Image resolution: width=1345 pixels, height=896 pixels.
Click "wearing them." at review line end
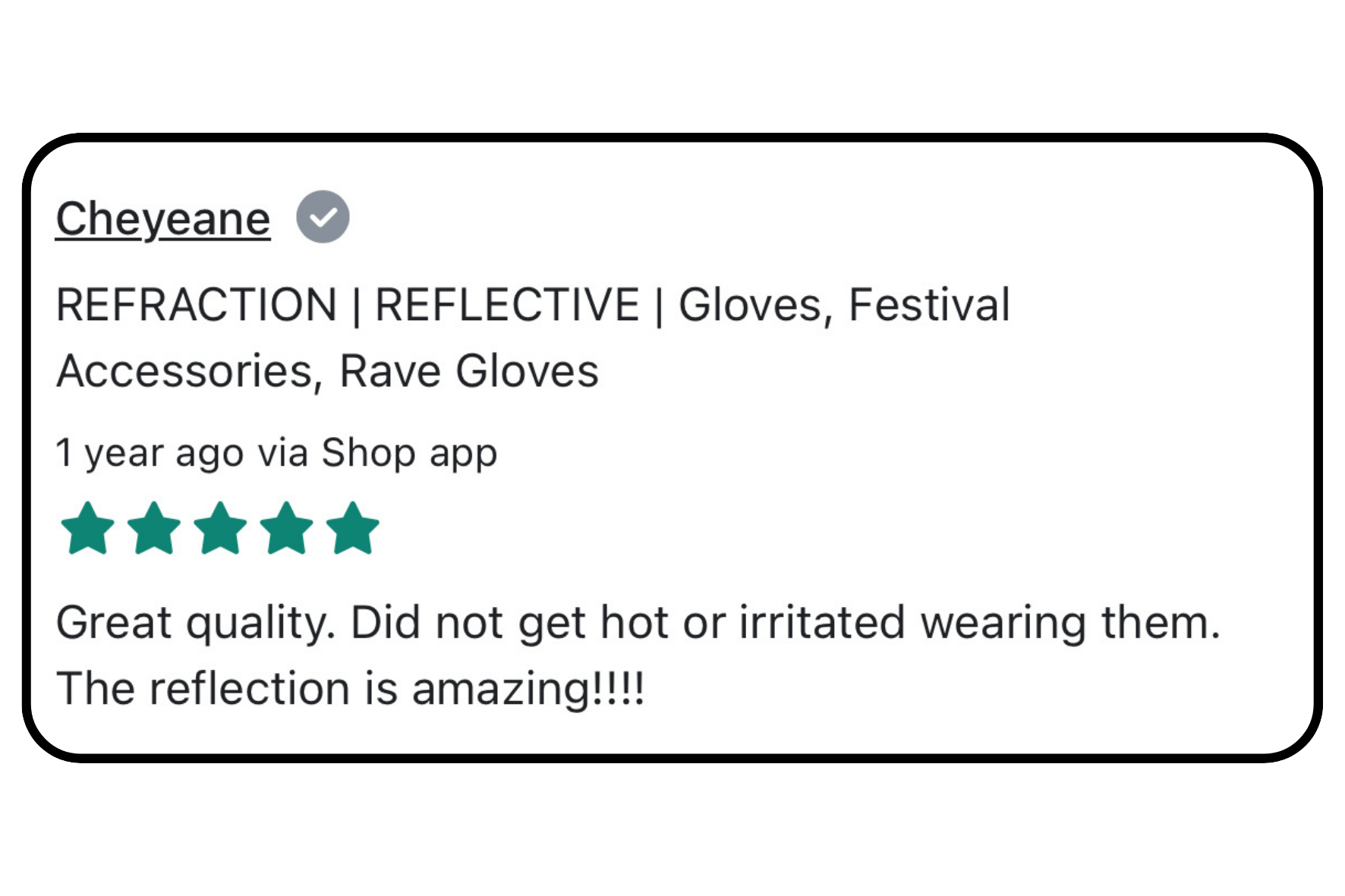[1070, 623]
